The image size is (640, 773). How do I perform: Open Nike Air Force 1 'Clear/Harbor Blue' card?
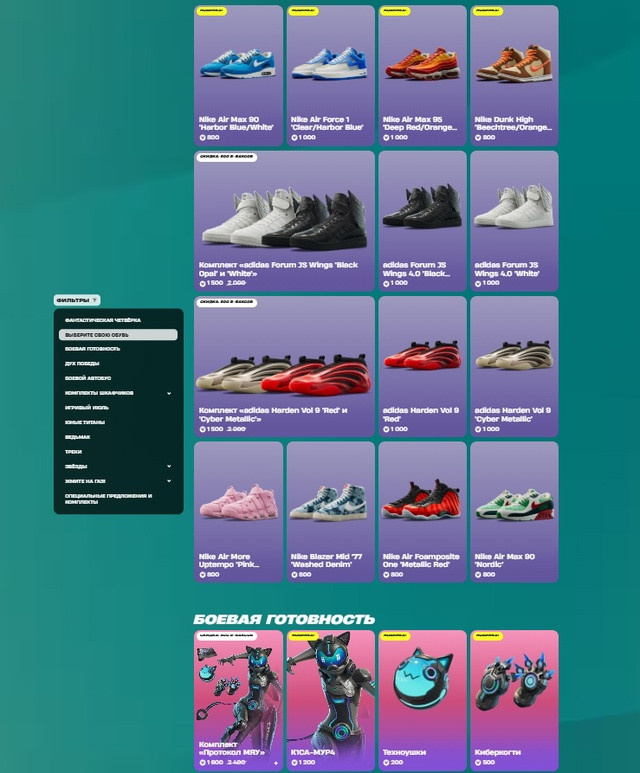pyautogui.click(x=330, y=75)
